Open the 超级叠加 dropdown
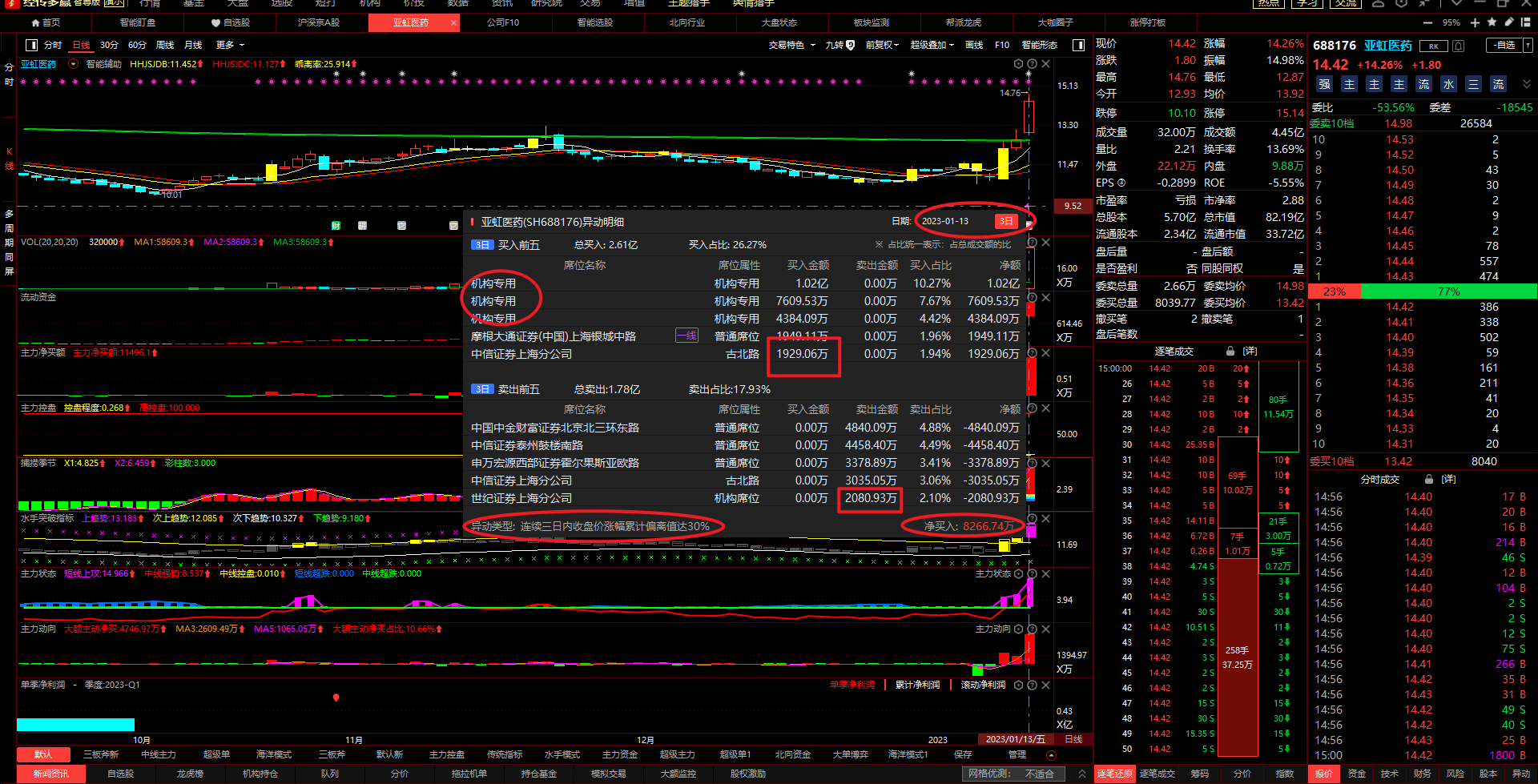This screenshot has height=784, width=1538. pos(932,45)
